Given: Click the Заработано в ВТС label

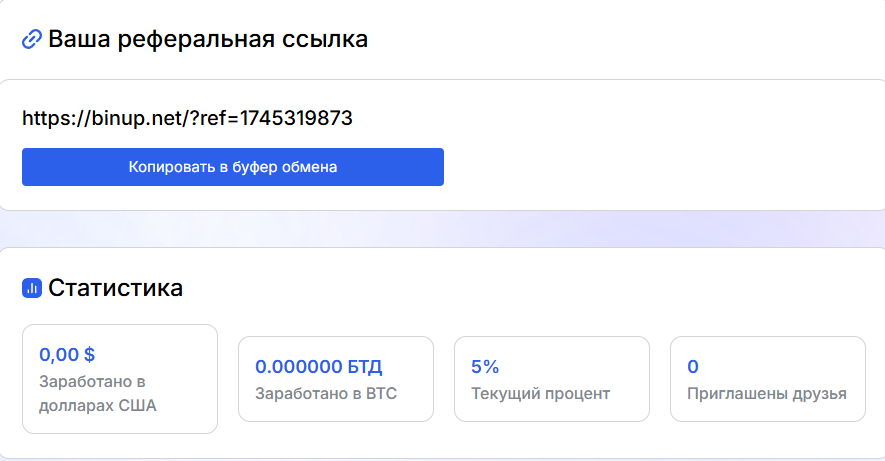Looking at the screenshot, I should [x=326, y=393].
